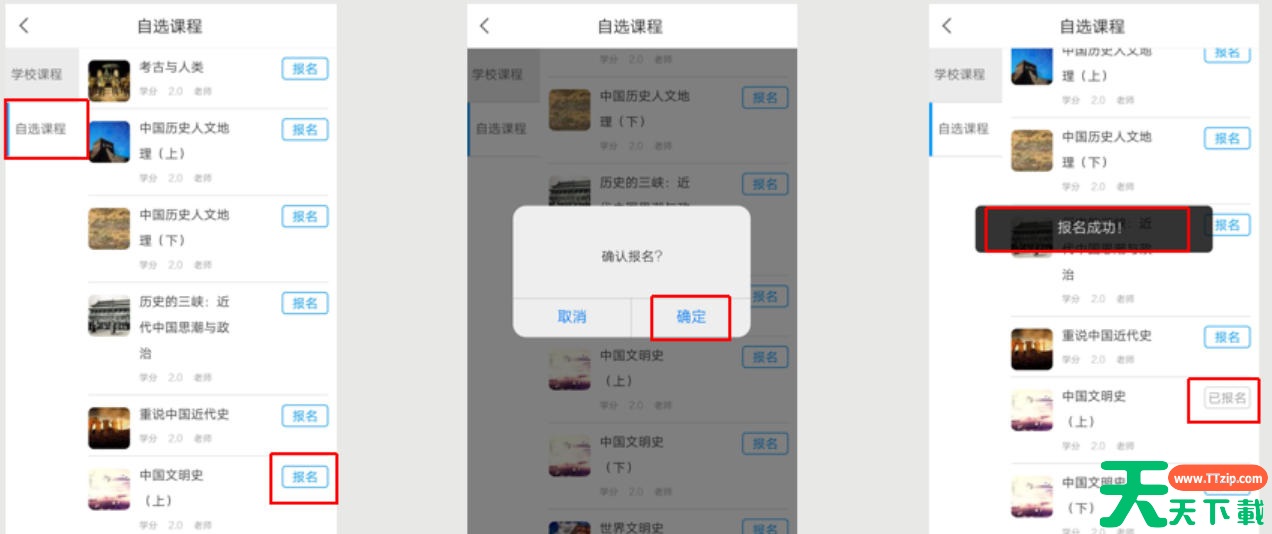The width and height of the screenshot is (1272, 534).
Task: Tap back arrow in right phone screen
Action: [x=947, y=26]
